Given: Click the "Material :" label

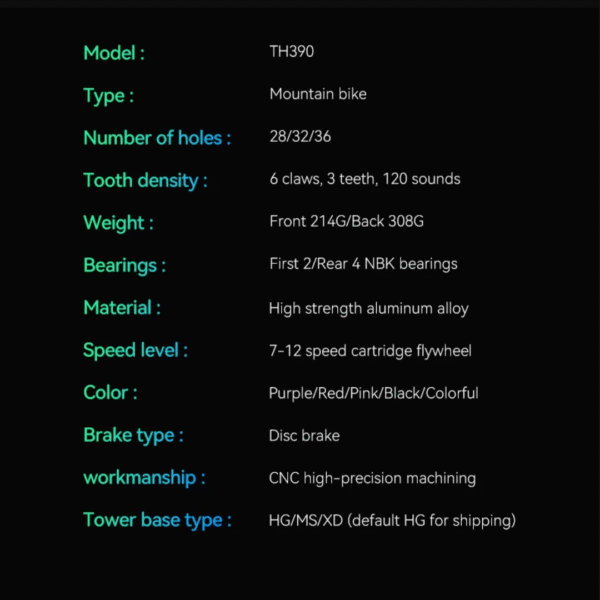Looking at the screenshot, I should [122, 308].
